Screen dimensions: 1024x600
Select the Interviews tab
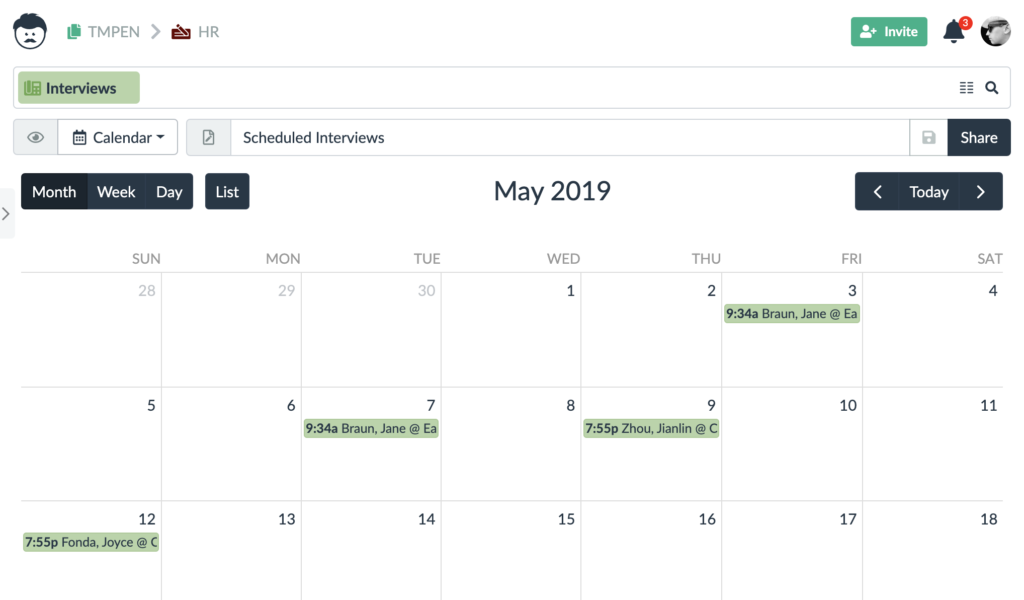click(79, 88)
